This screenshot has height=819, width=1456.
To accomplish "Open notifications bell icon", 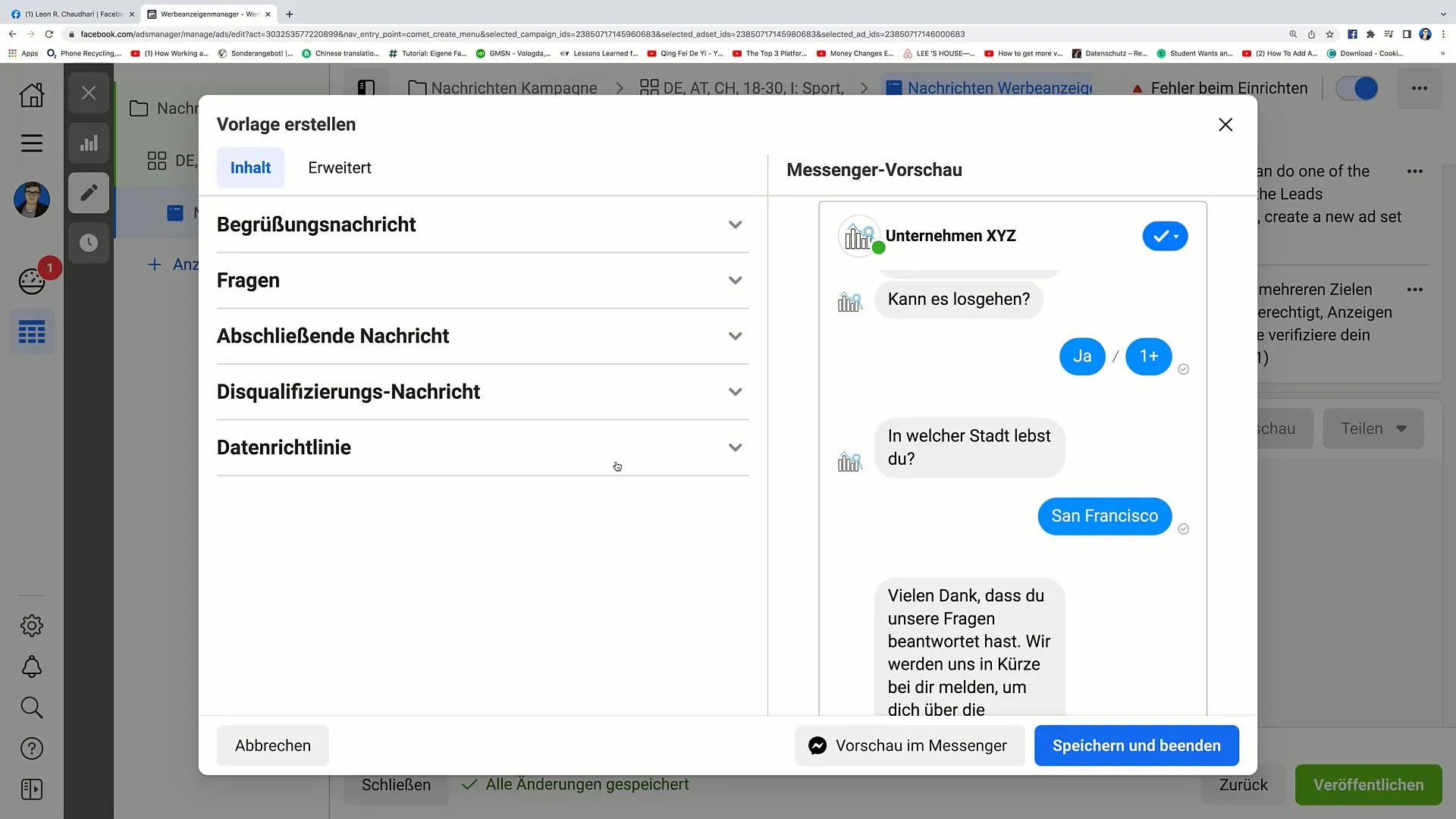I will tap(32, 667).
